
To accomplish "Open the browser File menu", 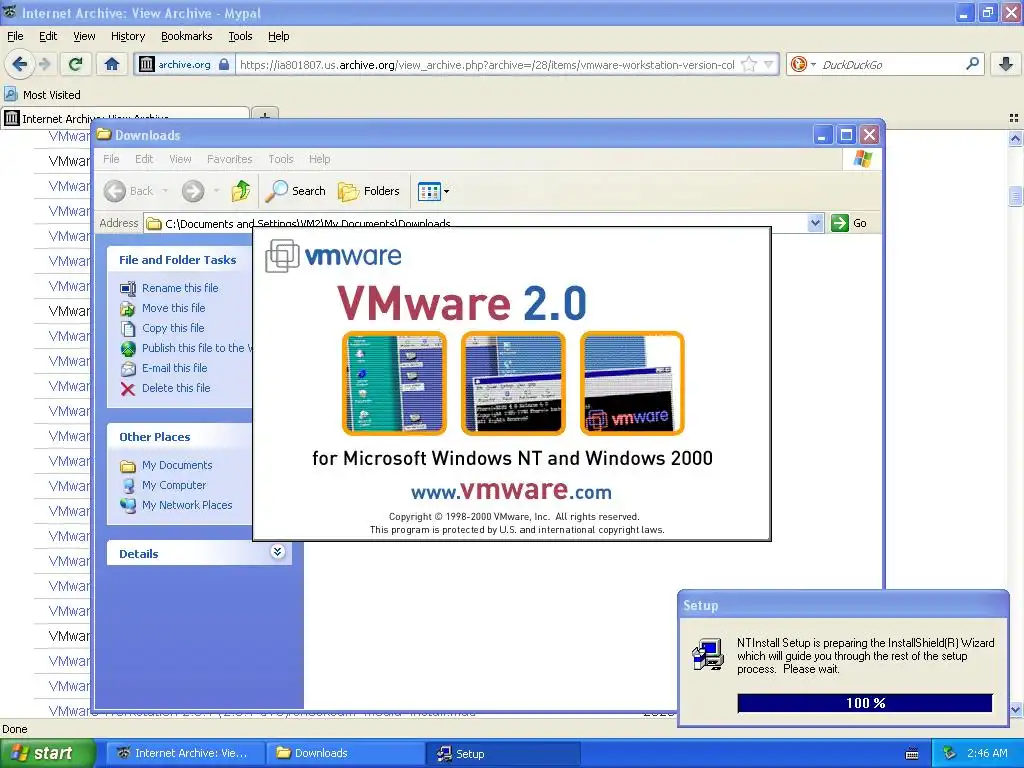I will (15, 36).
